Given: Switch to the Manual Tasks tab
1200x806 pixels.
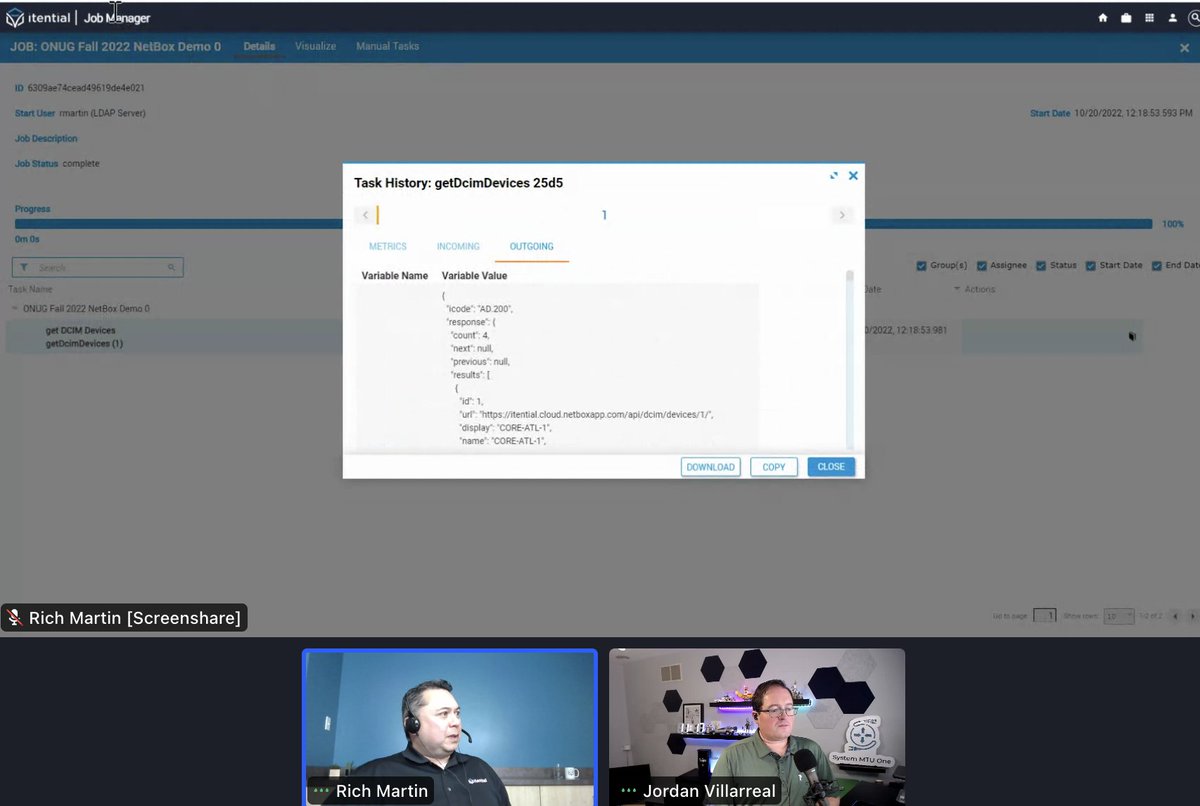Looking at the screenshot, I should [387, 47].
